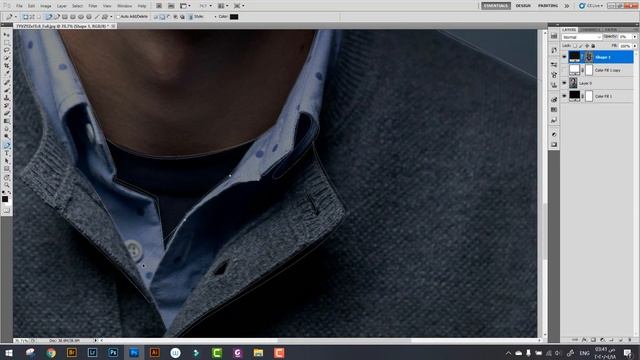
Task: Select the Type tool
Action: (7, 152)
